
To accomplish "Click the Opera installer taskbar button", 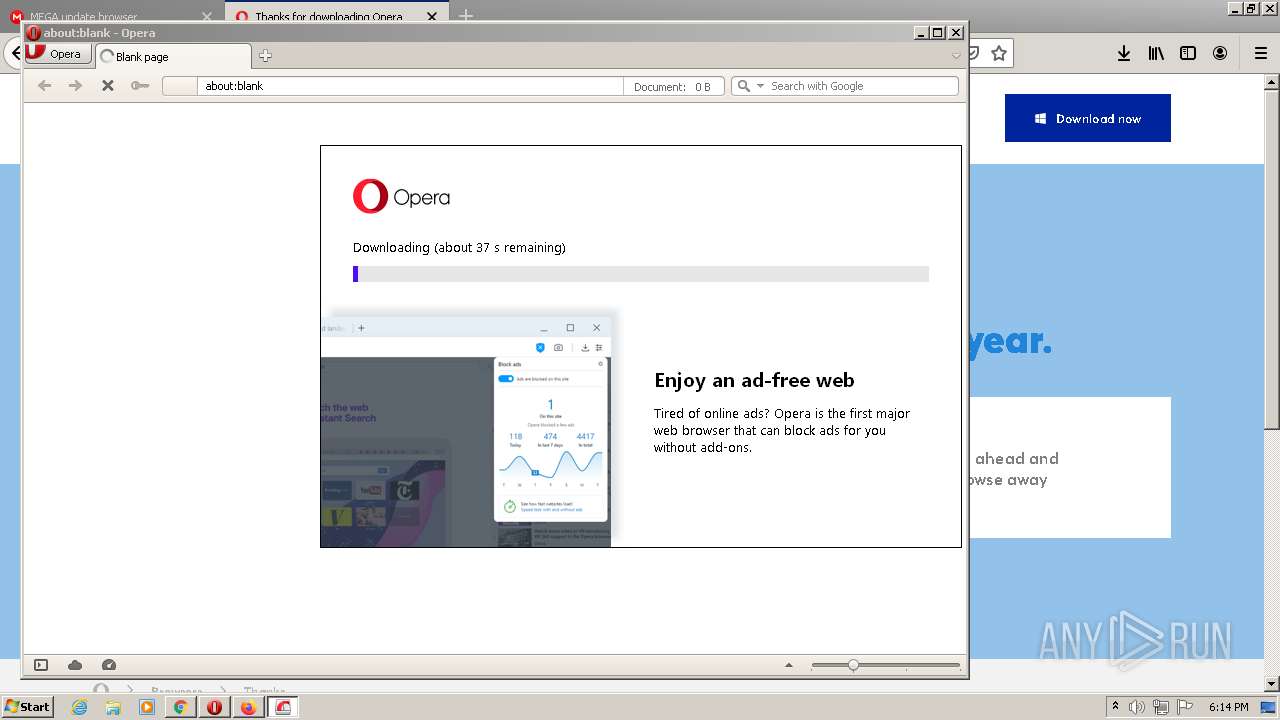I will pos(283,707).
